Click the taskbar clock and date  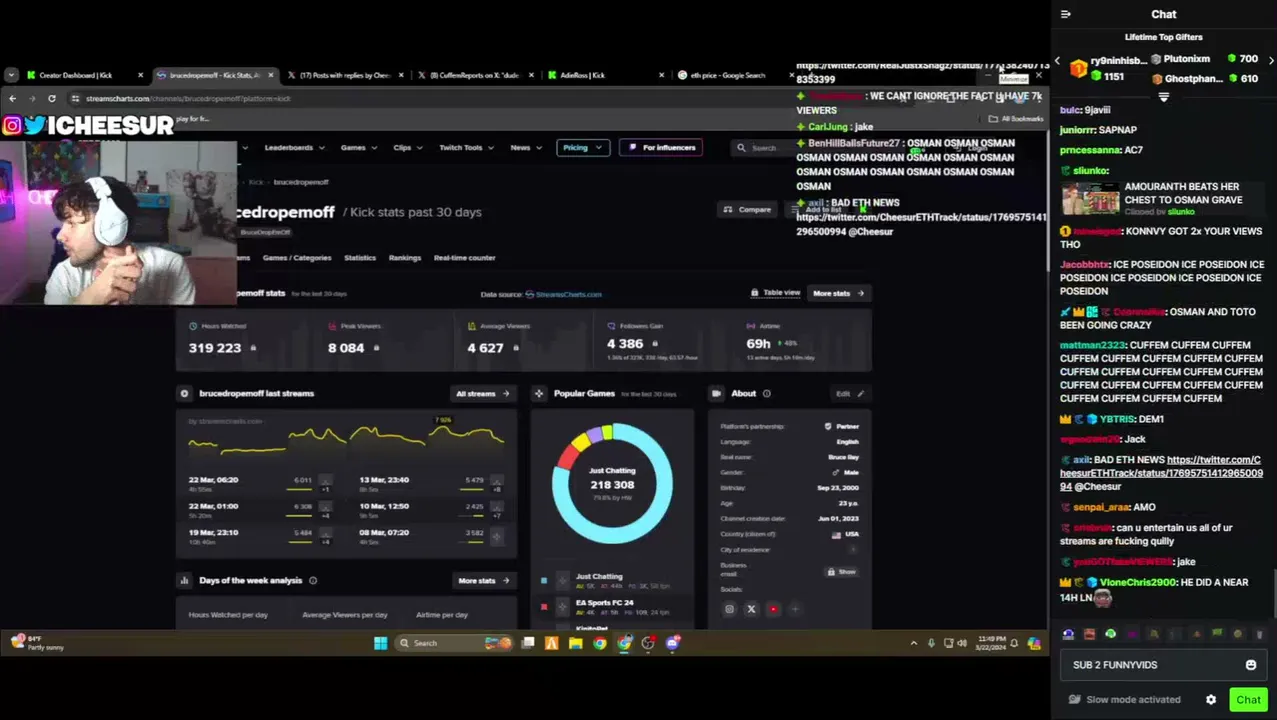point(989,643)
